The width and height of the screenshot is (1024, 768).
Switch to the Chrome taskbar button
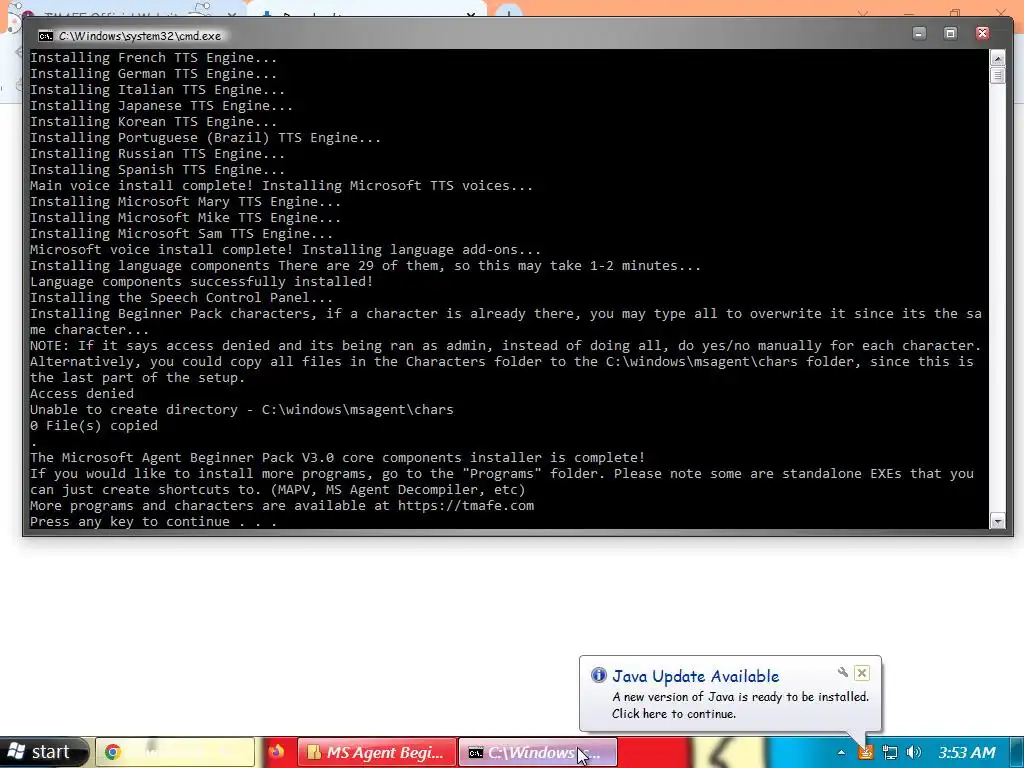click(175, 752)
